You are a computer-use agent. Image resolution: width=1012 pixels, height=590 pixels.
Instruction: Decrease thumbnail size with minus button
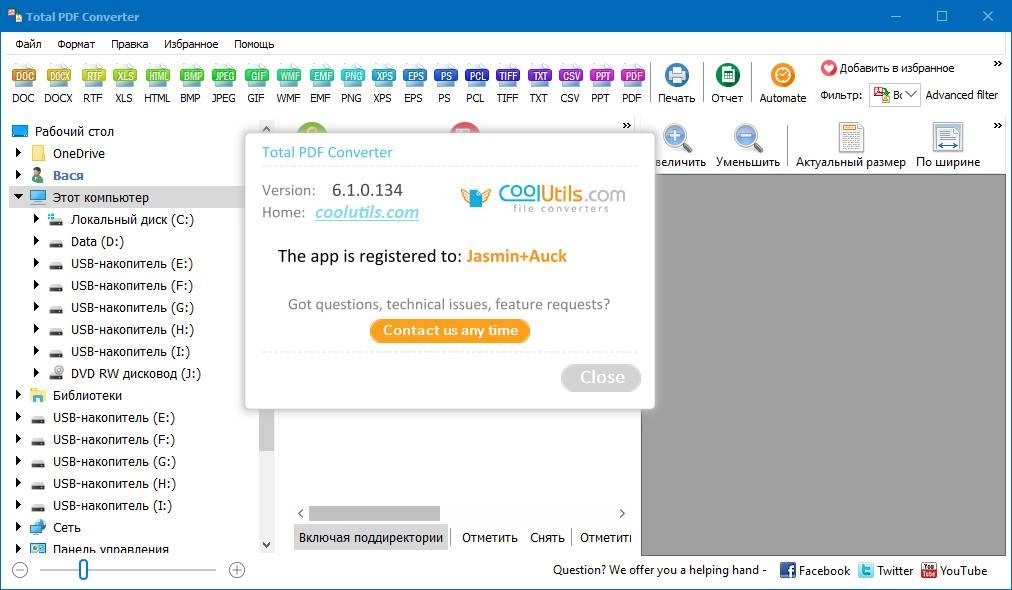coord(20,570)
